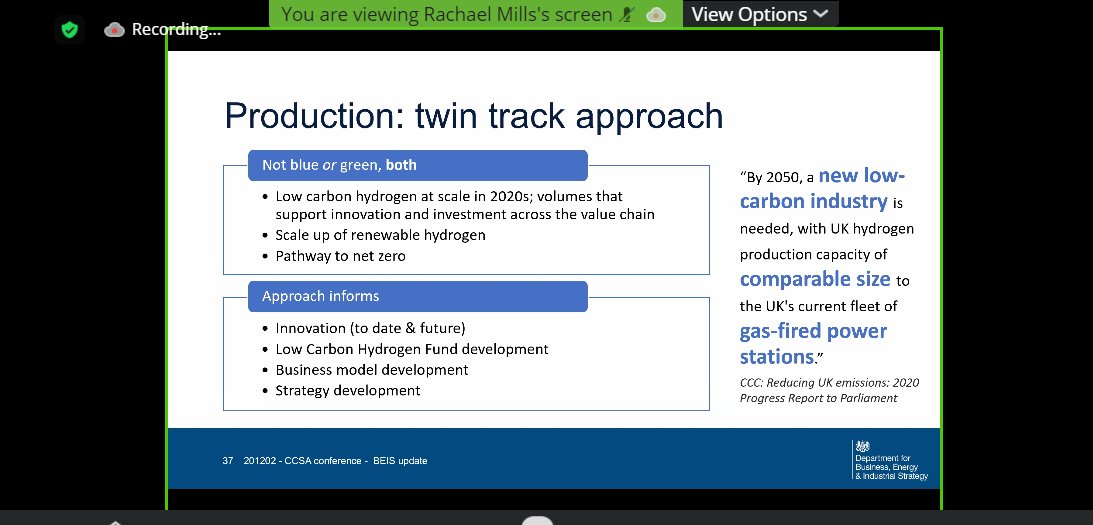Click the cloud Recording indicator icon

tap(114, 29)
